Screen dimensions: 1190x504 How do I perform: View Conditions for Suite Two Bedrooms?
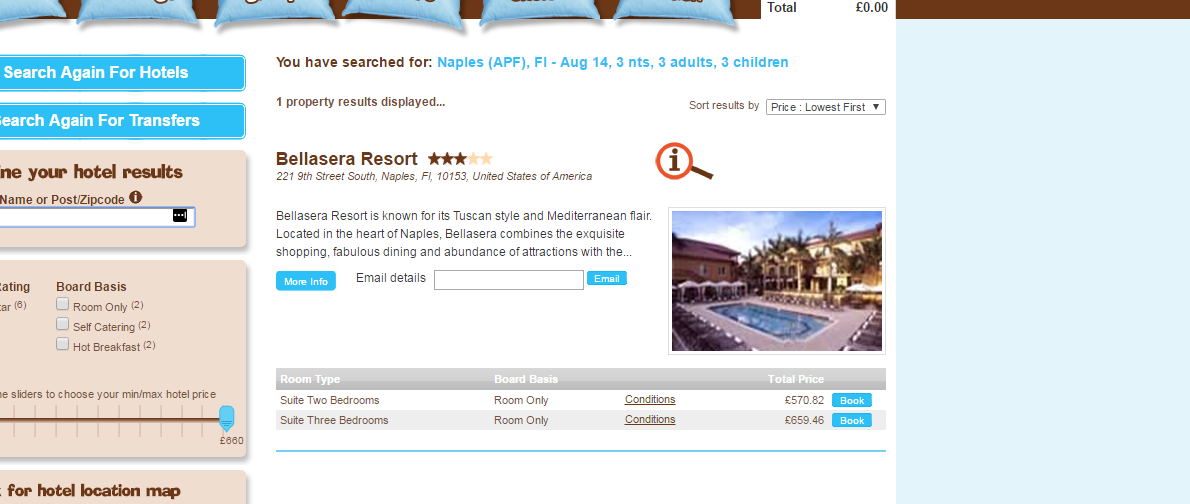point(650,399)
